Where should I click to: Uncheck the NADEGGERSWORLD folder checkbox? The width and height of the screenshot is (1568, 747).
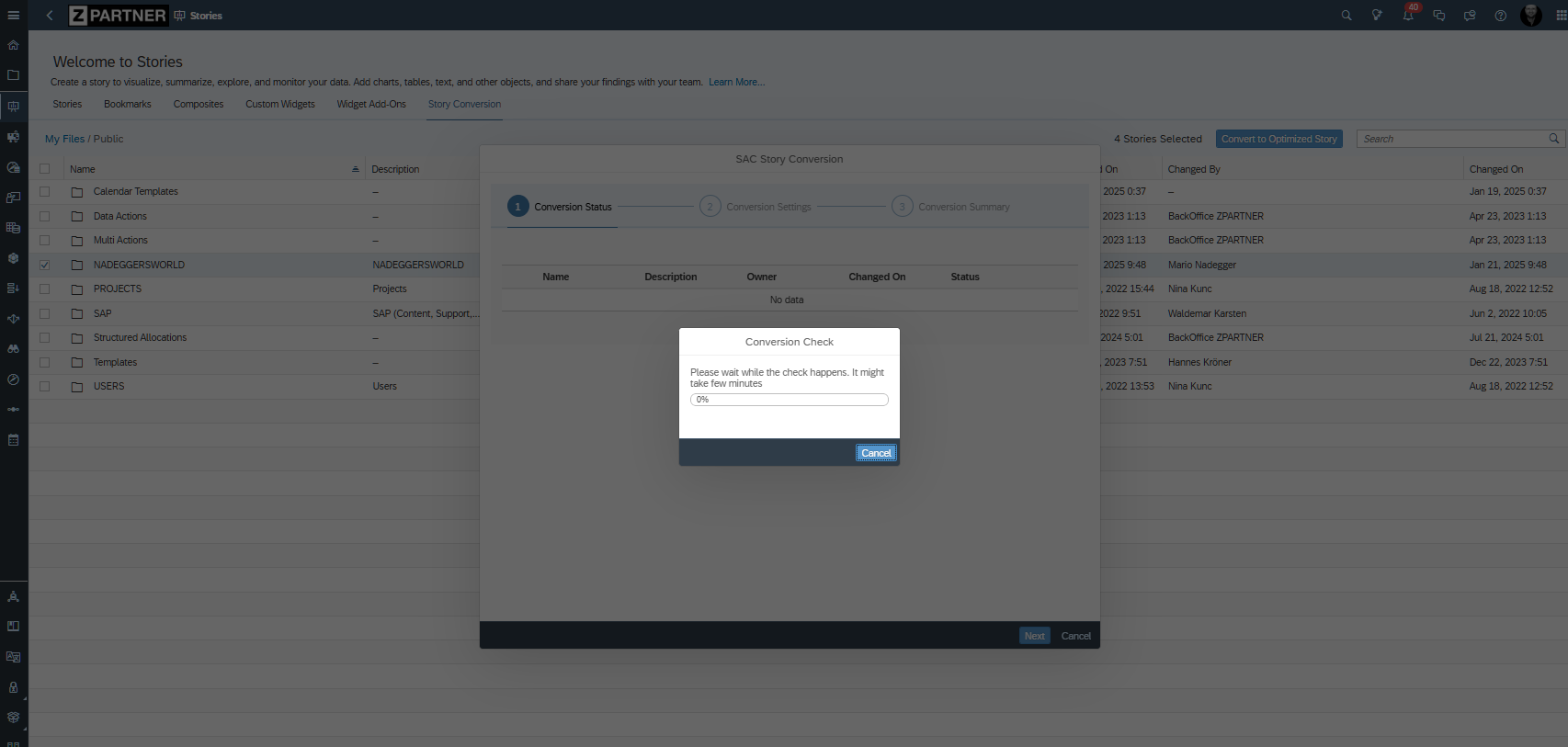point(45,265)
